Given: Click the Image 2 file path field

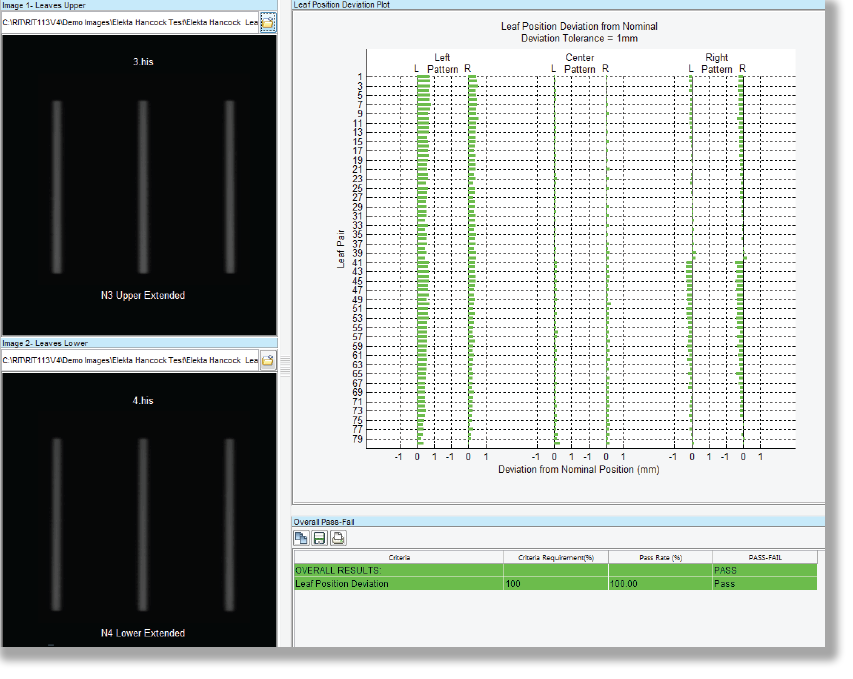Looking at the screenshot, I should 130,360.
